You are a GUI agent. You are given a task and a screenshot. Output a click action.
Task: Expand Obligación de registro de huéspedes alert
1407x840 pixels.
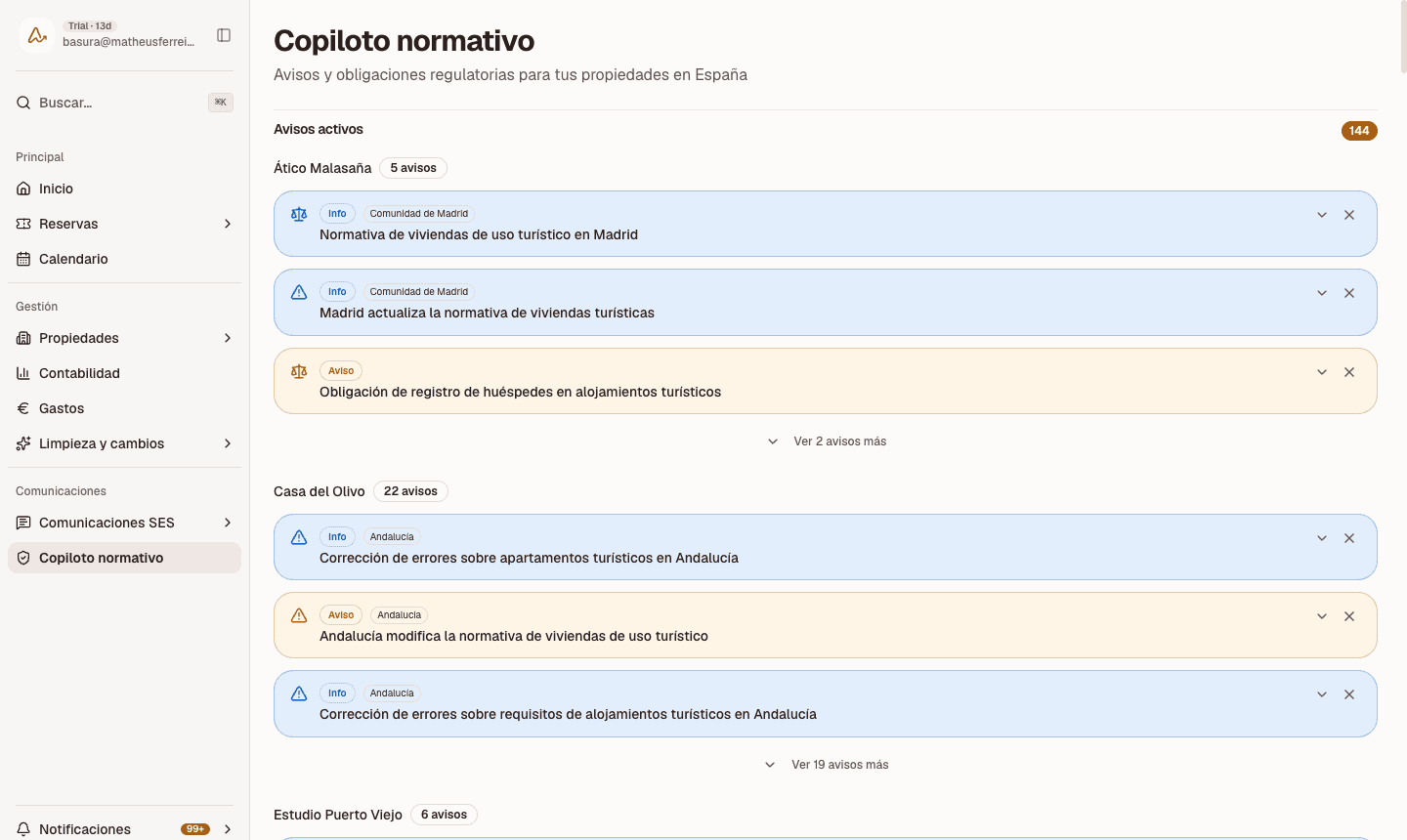[1322, 372]
